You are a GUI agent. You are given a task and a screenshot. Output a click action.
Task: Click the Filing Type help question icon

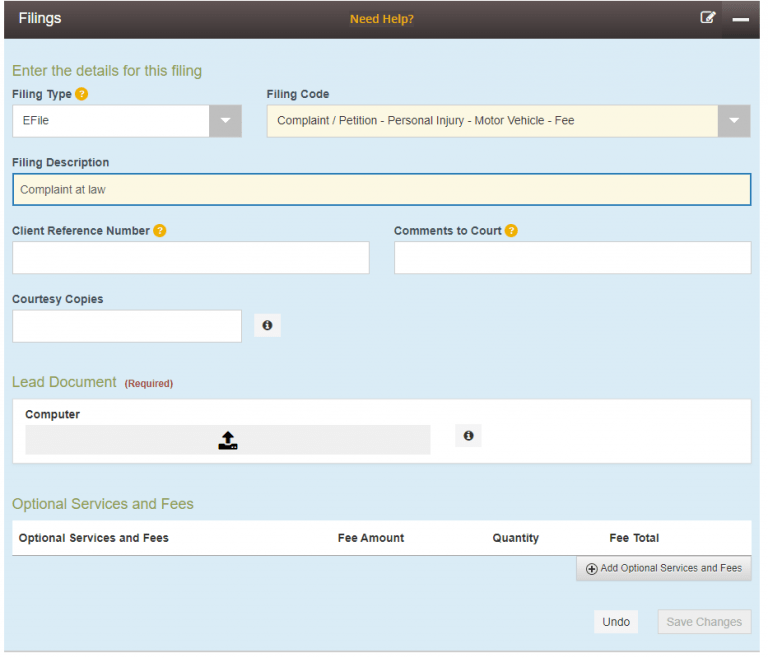[82, 95]
